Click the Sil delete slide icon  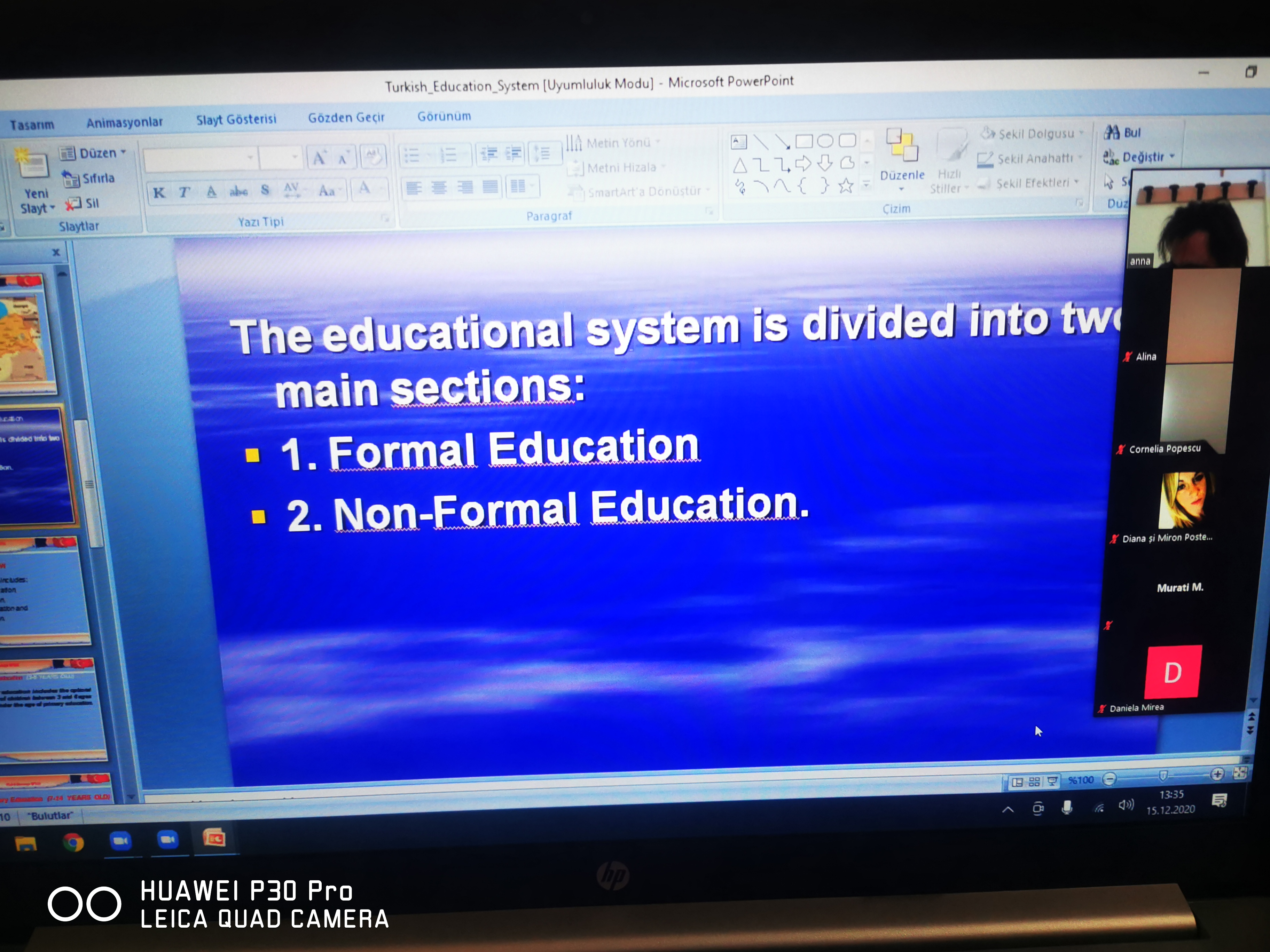coord(73,204)
